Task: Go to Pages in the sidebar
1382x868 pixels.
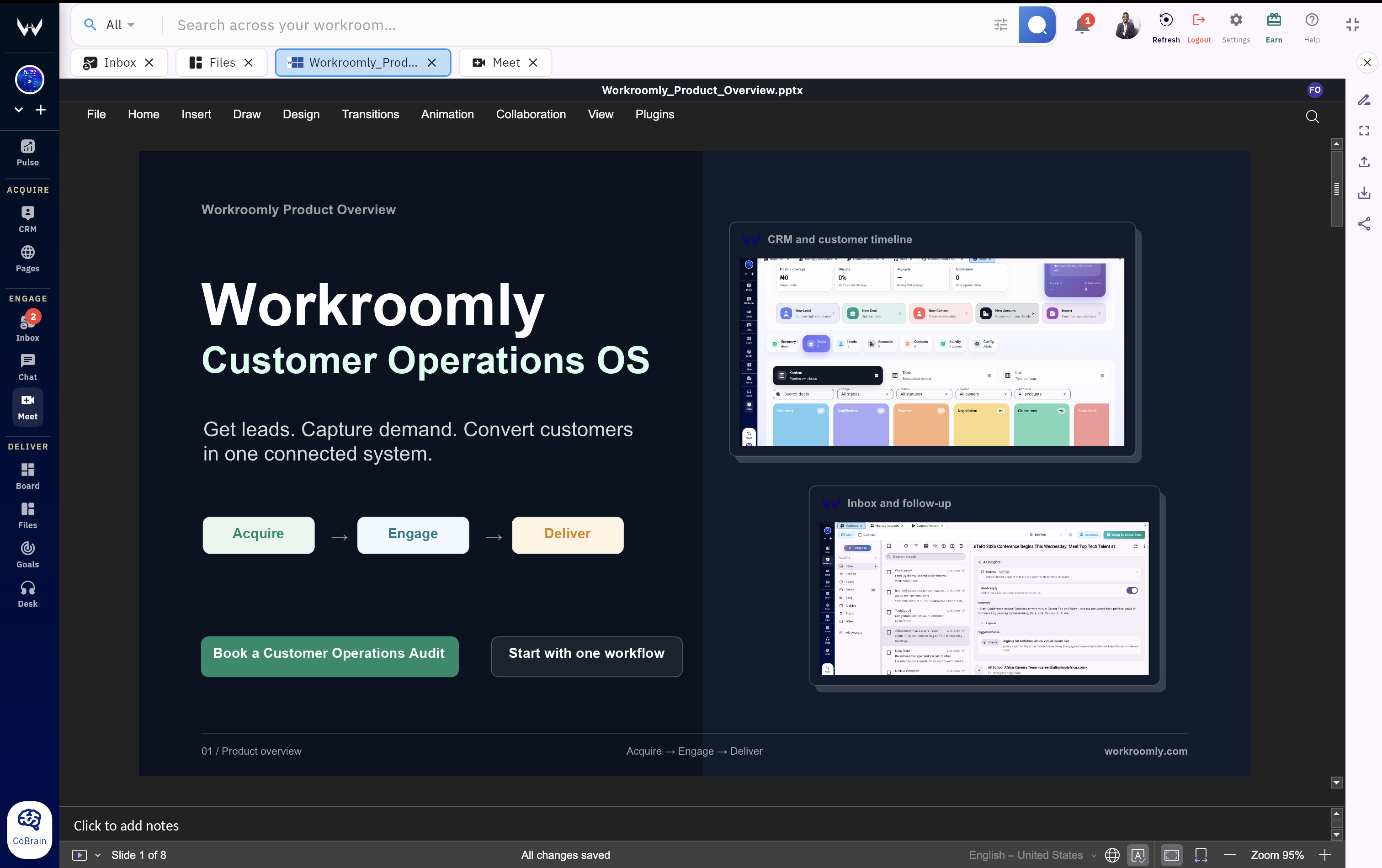Action: tap(27, 259)
